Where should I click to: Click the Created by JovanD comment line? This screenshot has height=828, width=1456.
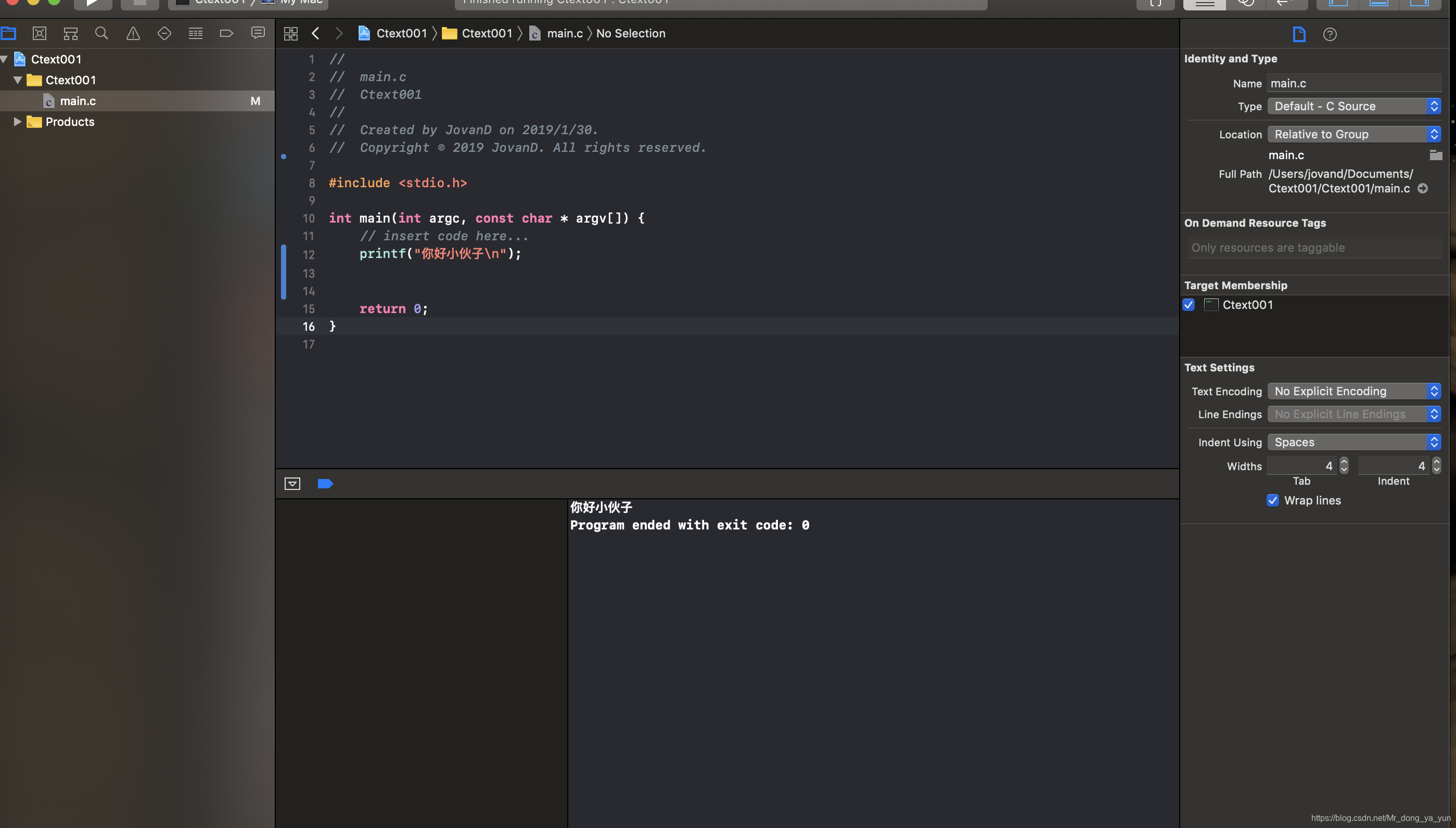pyautogui.click(x=464, y=130)
